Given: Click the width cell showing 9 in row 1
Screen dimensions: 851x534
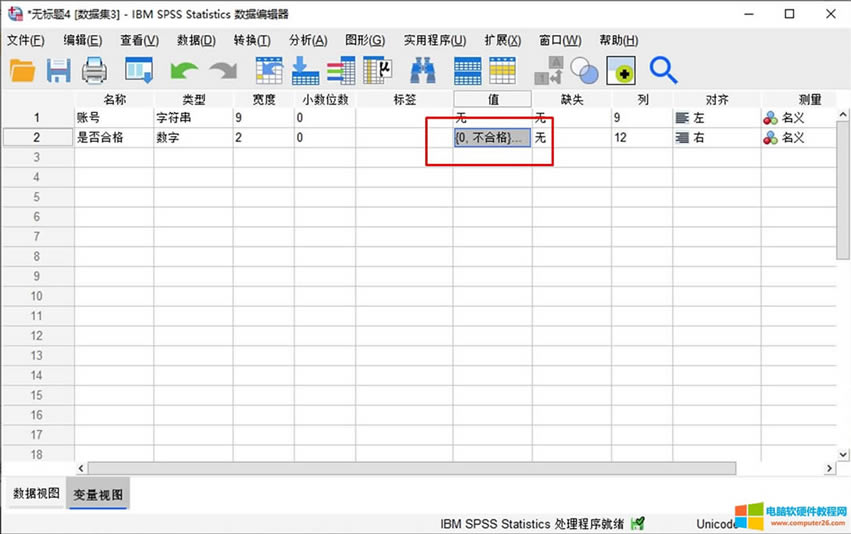Looking at the screenshot, I should click(x=263, y=118).
